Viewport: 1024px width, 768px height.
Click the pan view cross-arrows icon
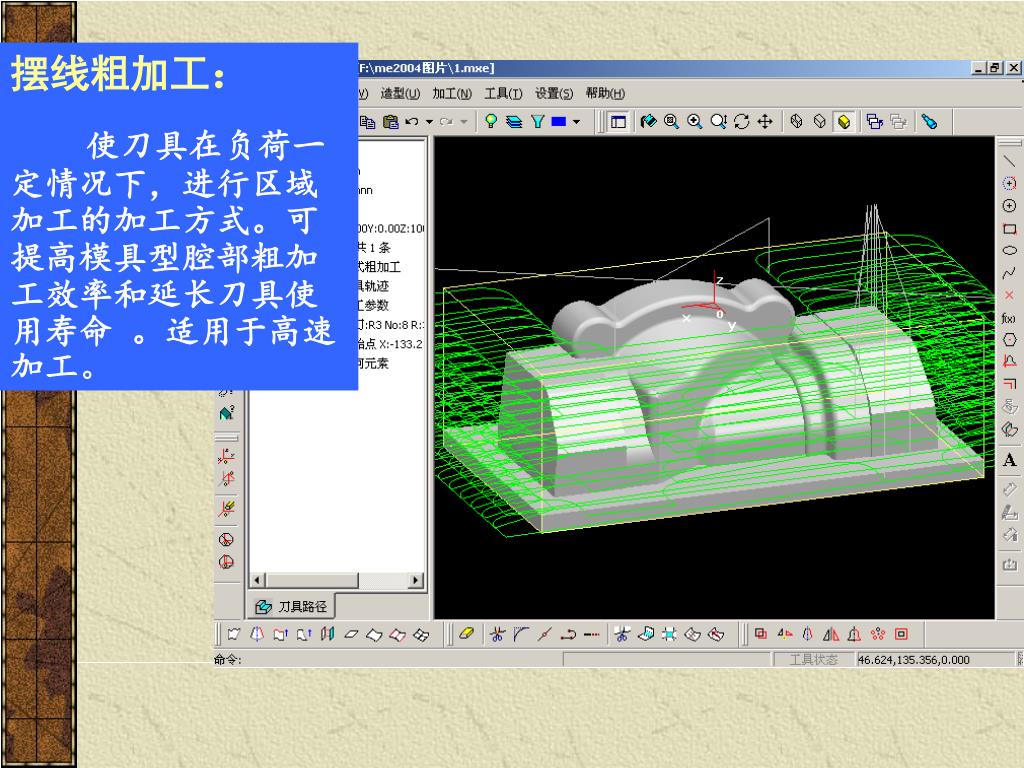pyautogui.click(x=765, y=121)
